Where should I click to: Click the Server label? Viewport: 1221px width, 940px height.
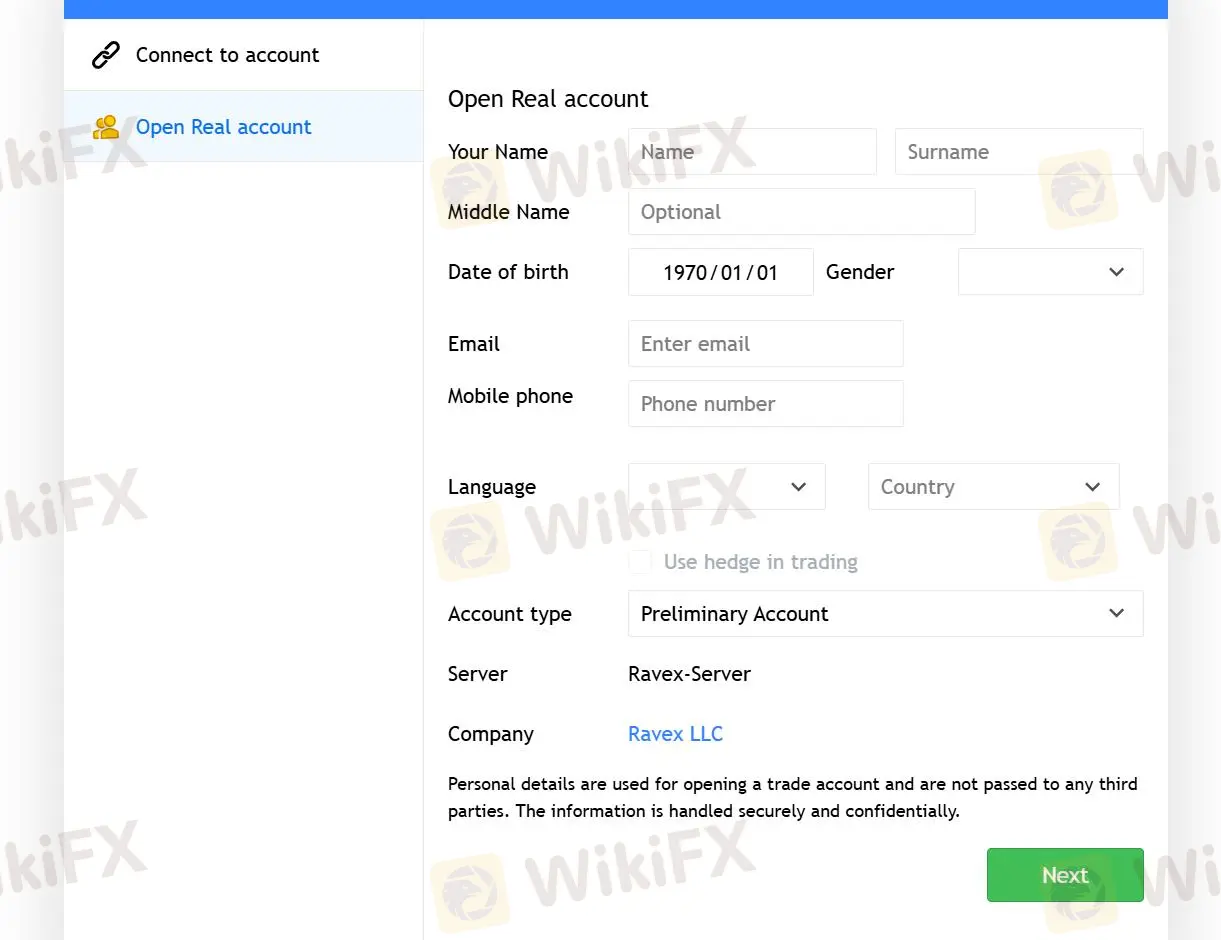tap(478, 674)
